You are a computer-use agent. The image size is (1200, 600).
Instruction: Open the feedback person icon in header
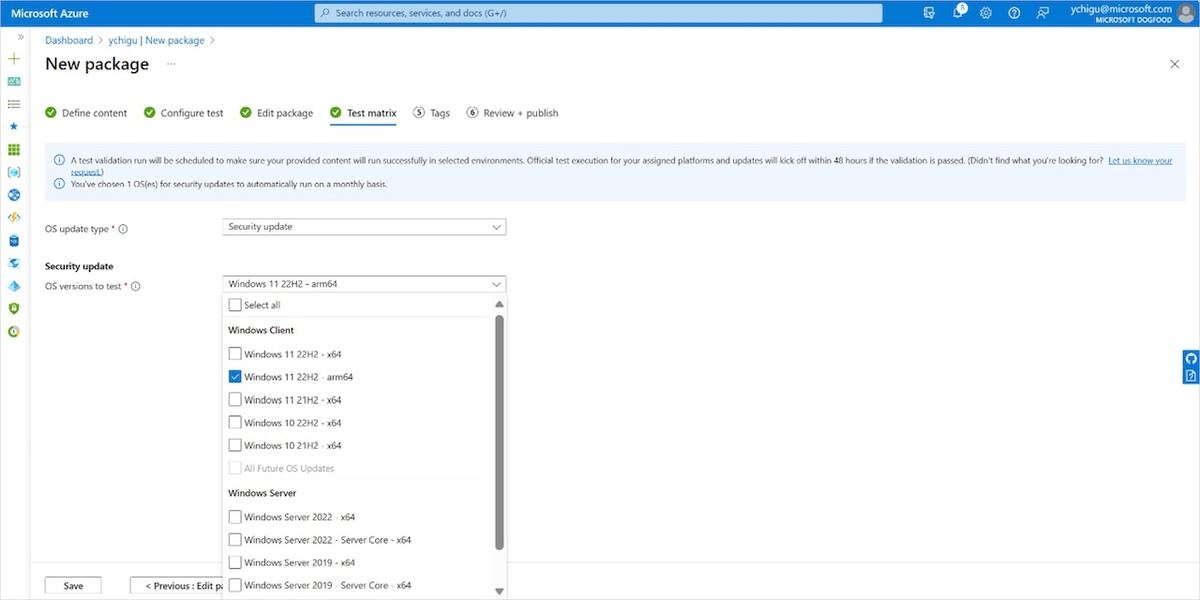[x=1043, y=13]
